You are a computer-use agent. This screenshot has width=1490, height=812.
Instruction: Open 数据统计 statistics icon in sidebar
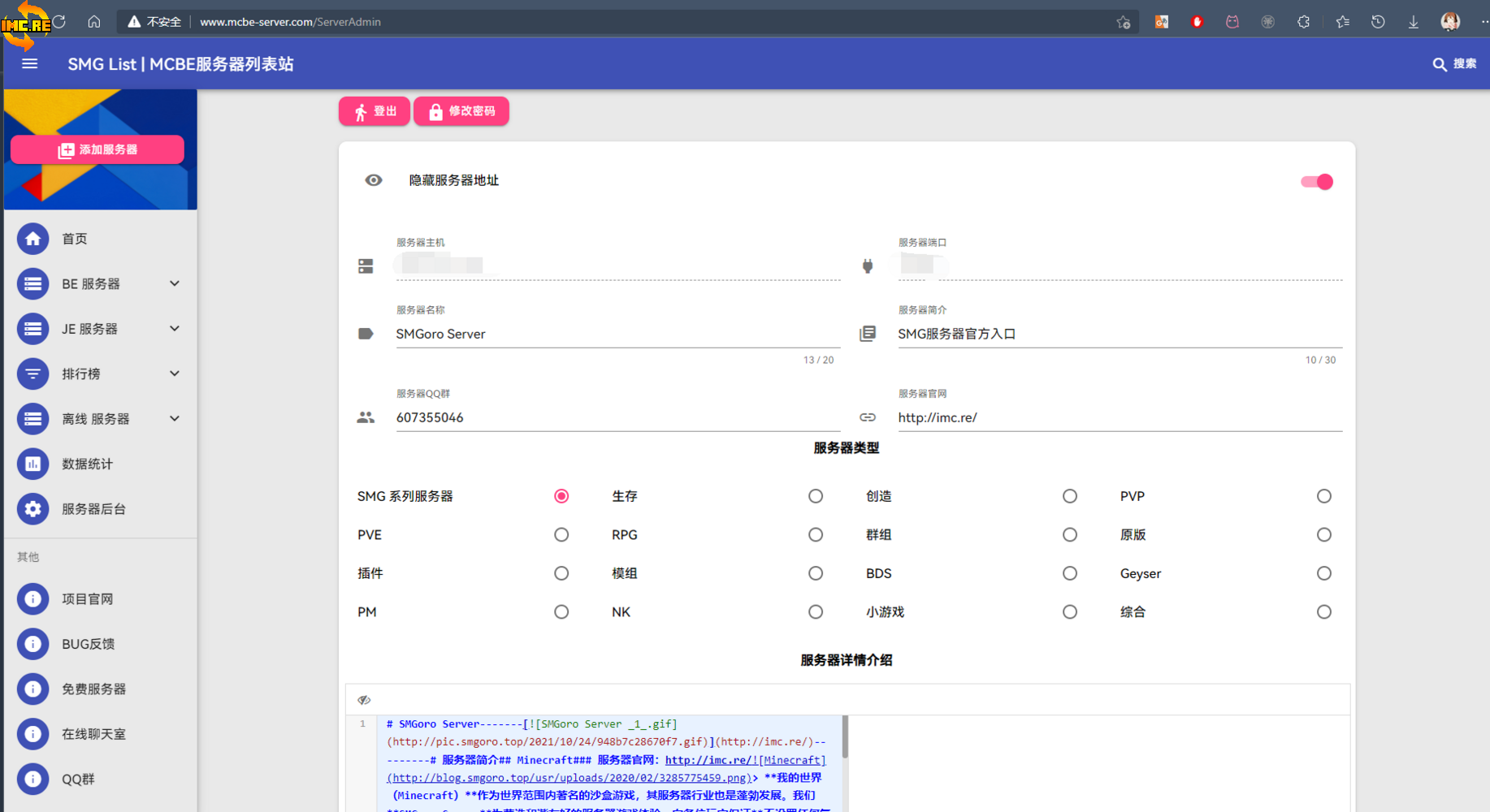click(32, 464)
